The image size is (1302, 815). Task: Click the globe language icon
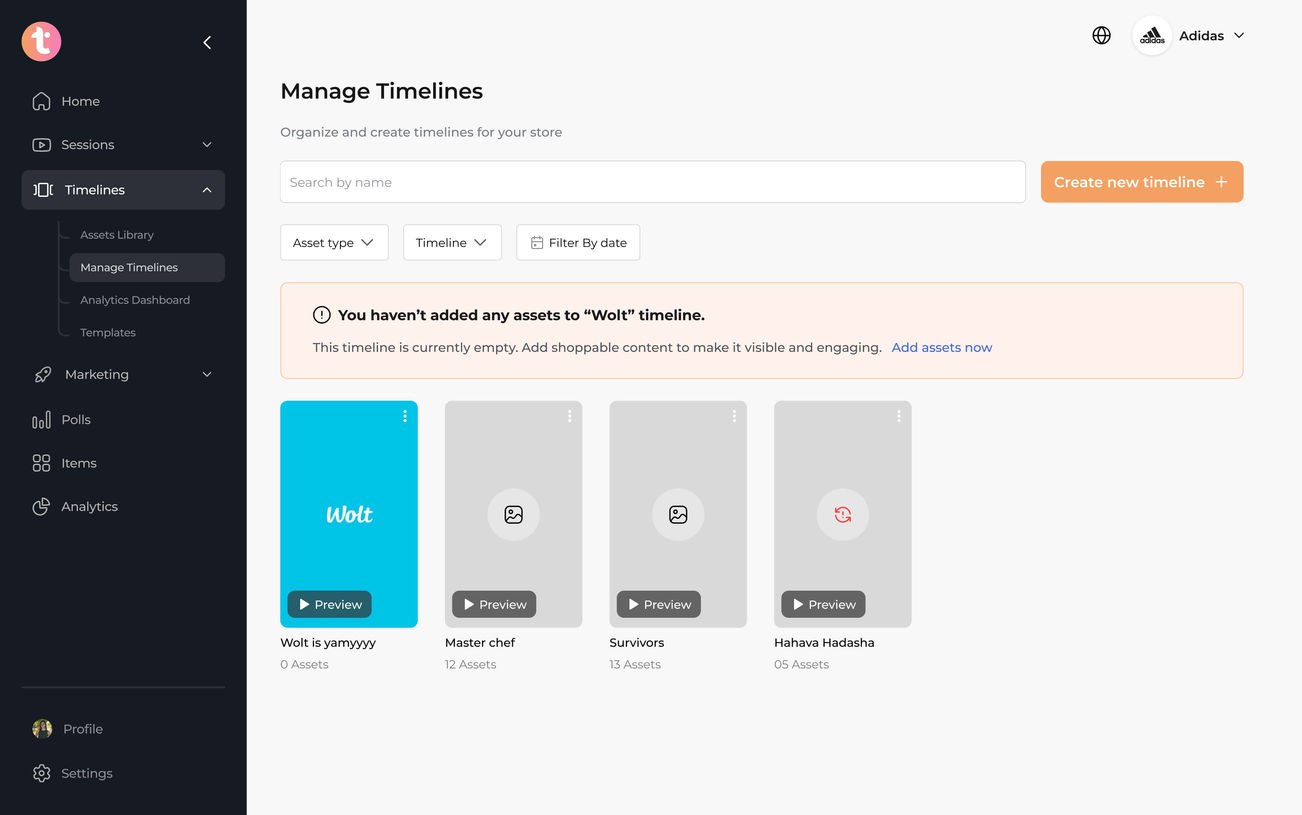[x=1101, y=36]
